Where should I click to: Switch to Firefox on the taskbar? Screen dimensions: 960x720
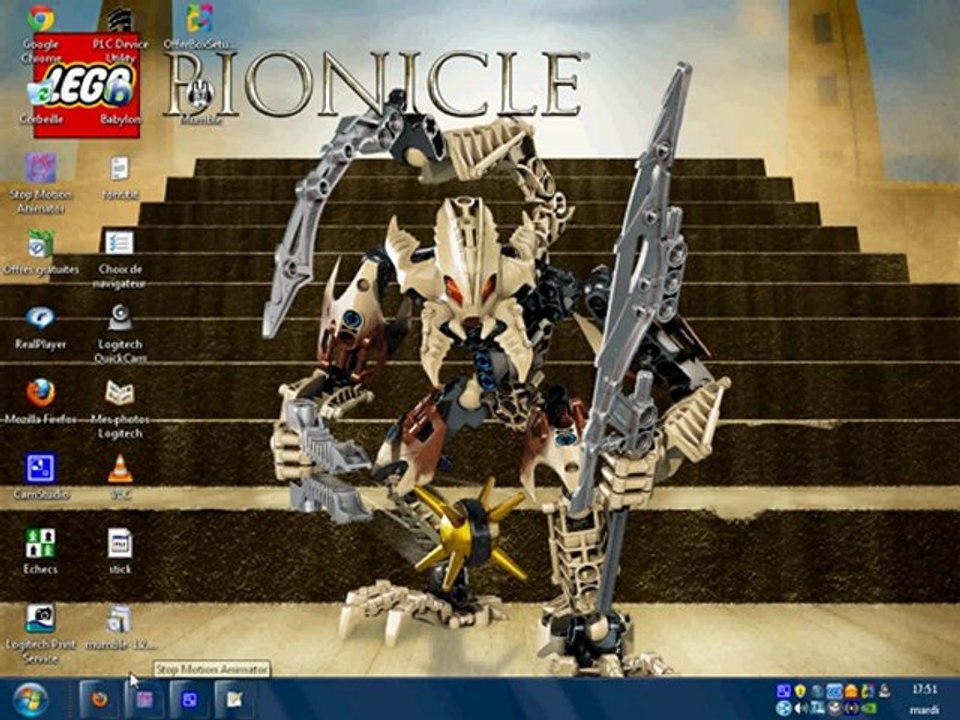[x=99, y=699]
